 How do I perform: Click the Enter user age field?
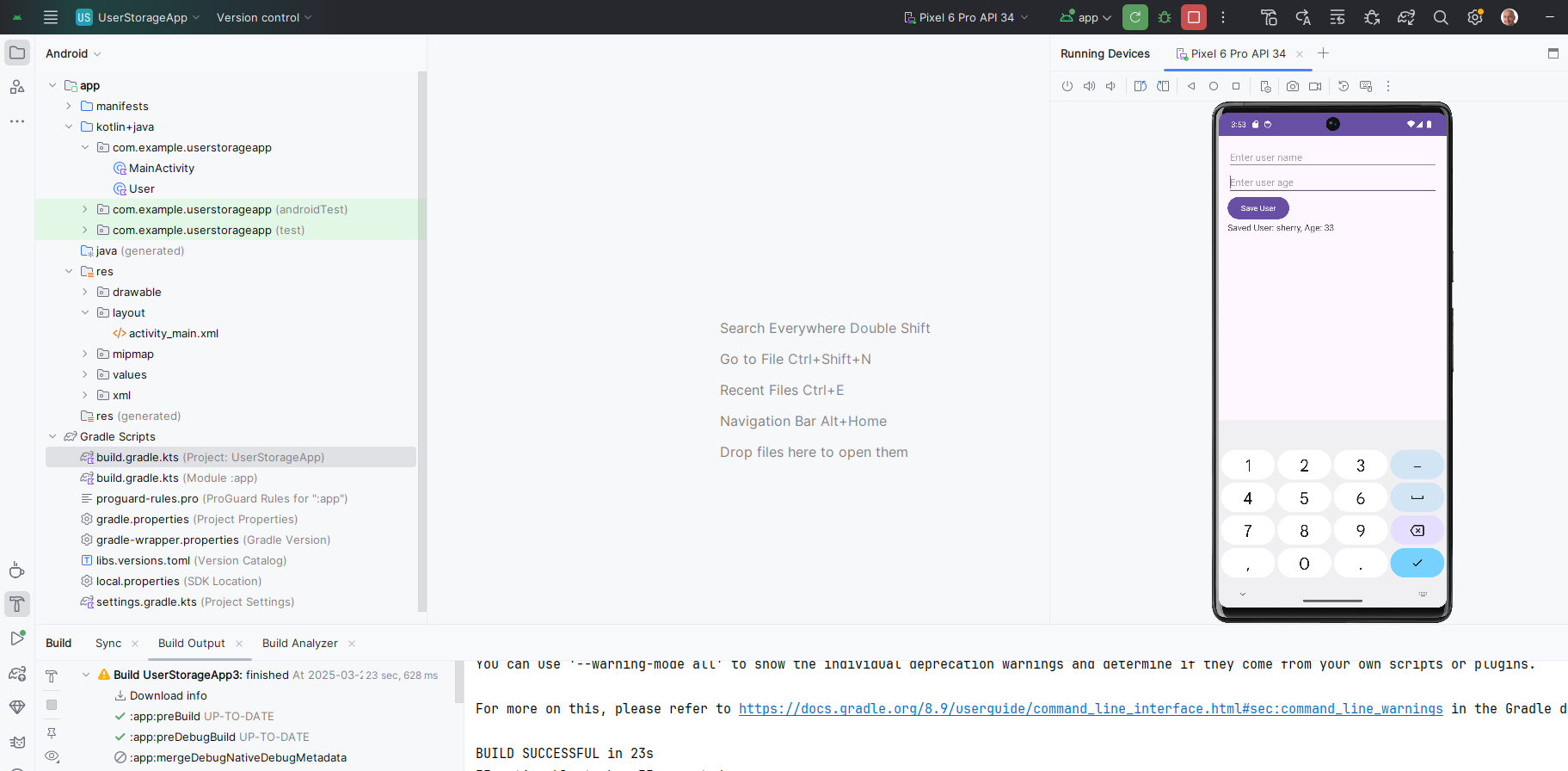1332,182
